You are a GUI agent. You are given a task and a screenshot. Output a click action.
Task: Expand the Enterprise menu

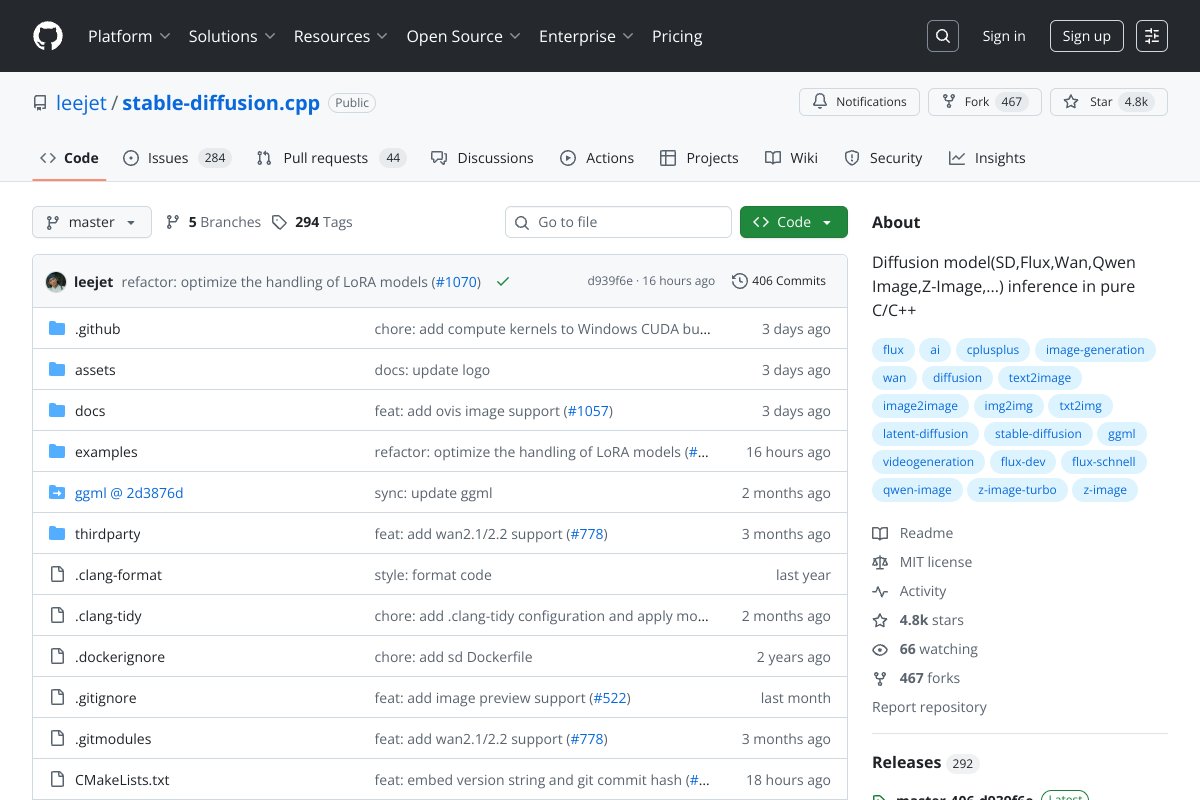tap(587, 36)
